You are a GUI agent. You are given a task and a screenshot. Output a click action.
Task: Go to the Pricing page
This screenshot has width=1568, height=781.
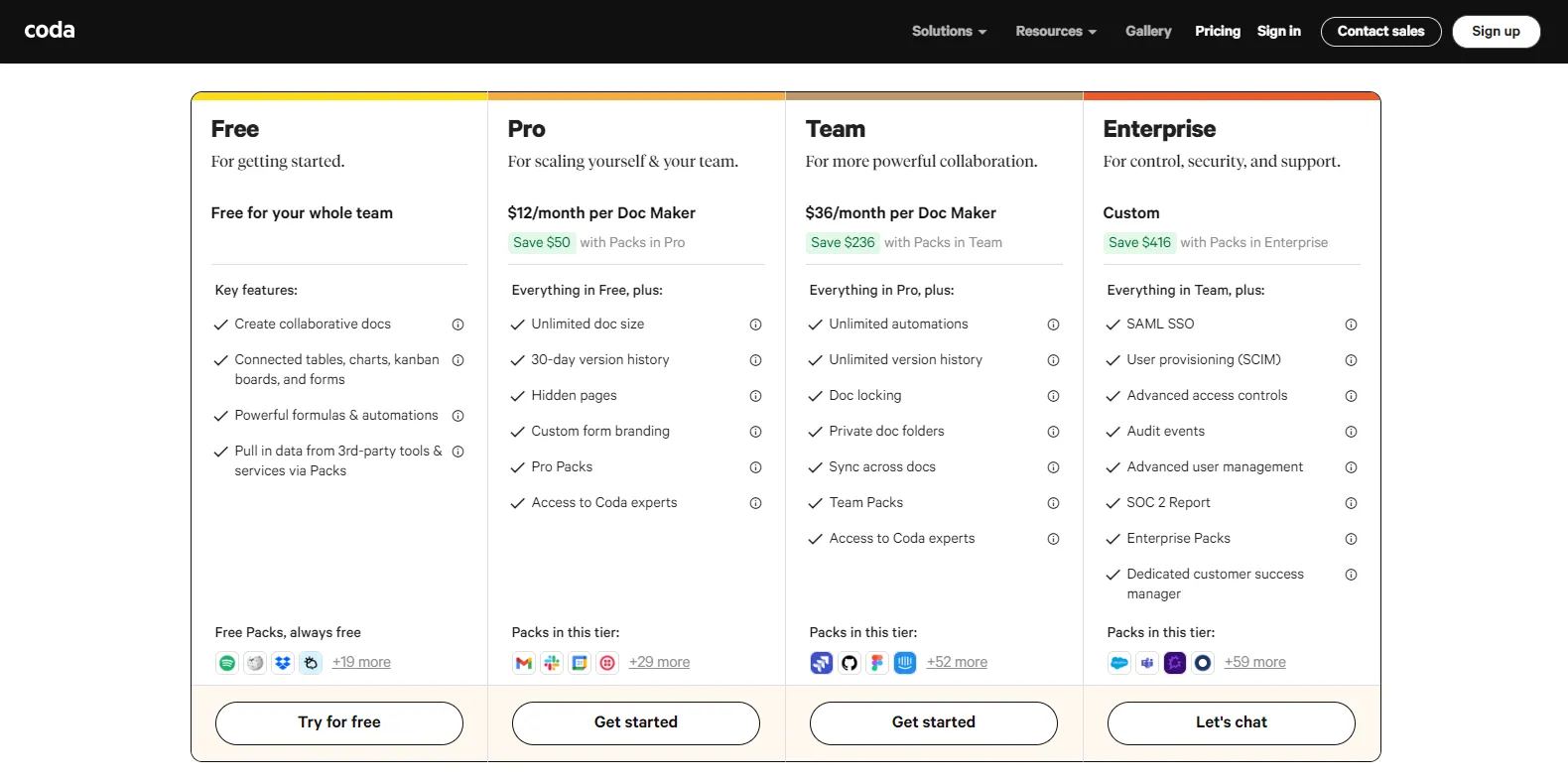[x=1218, y=32]
